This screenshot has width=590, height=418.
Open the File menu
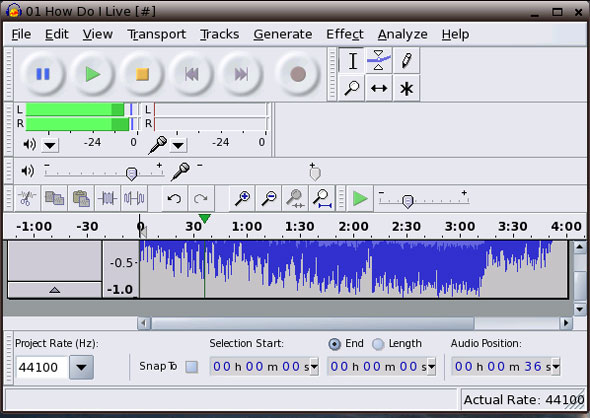pos(21,34)
